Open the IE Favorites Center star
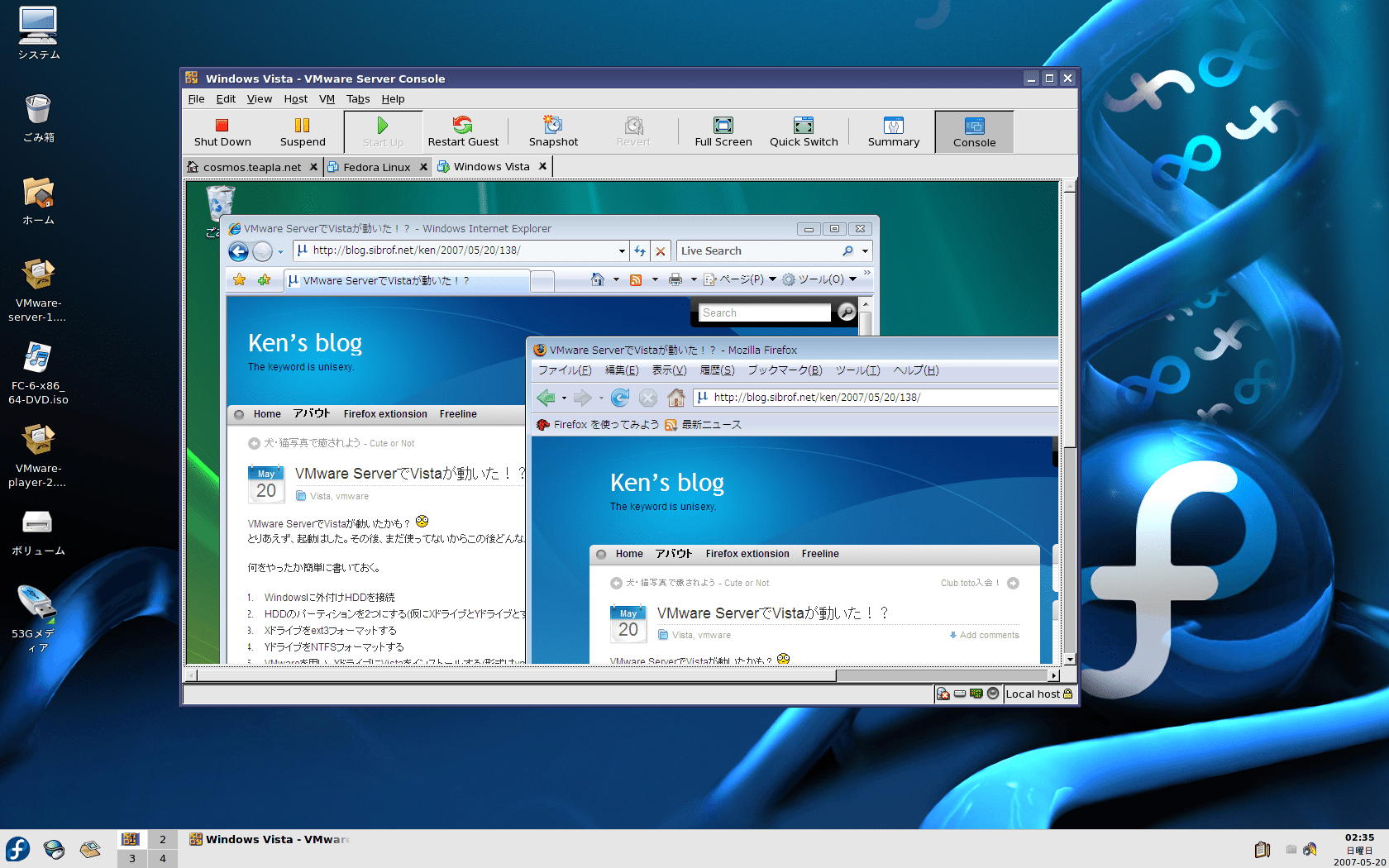This screenshot has height=868, width=1389. coord(239,280)
